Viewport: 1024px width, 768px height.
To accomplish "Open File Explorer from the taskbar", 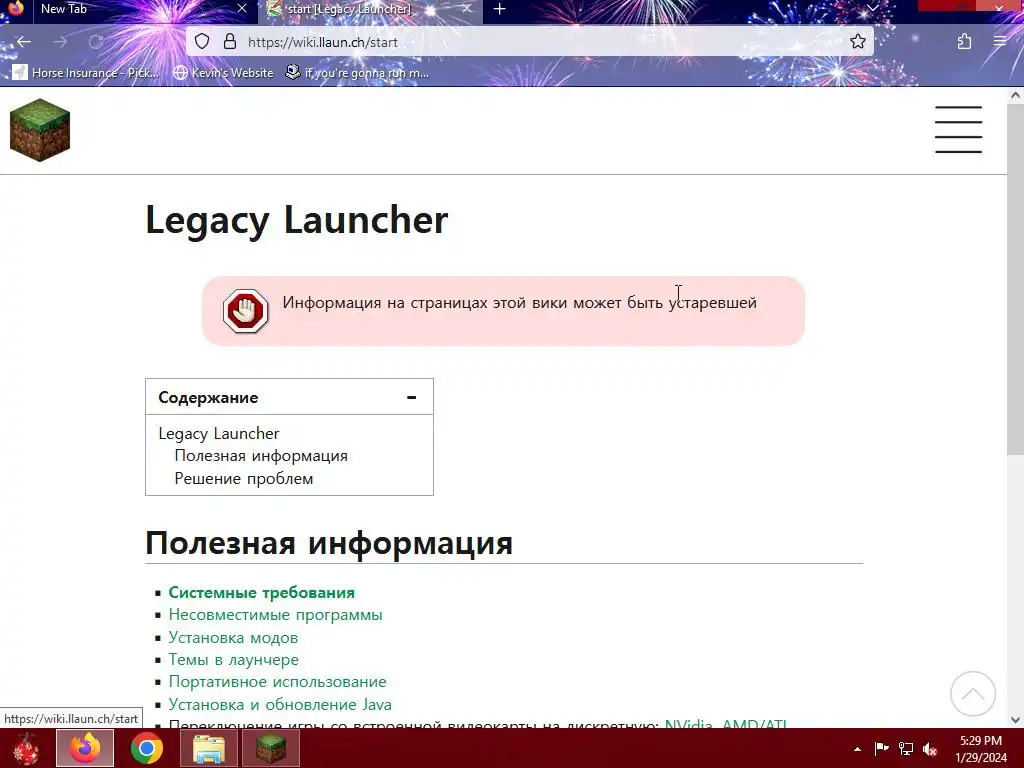I will [x=209, y=748].
